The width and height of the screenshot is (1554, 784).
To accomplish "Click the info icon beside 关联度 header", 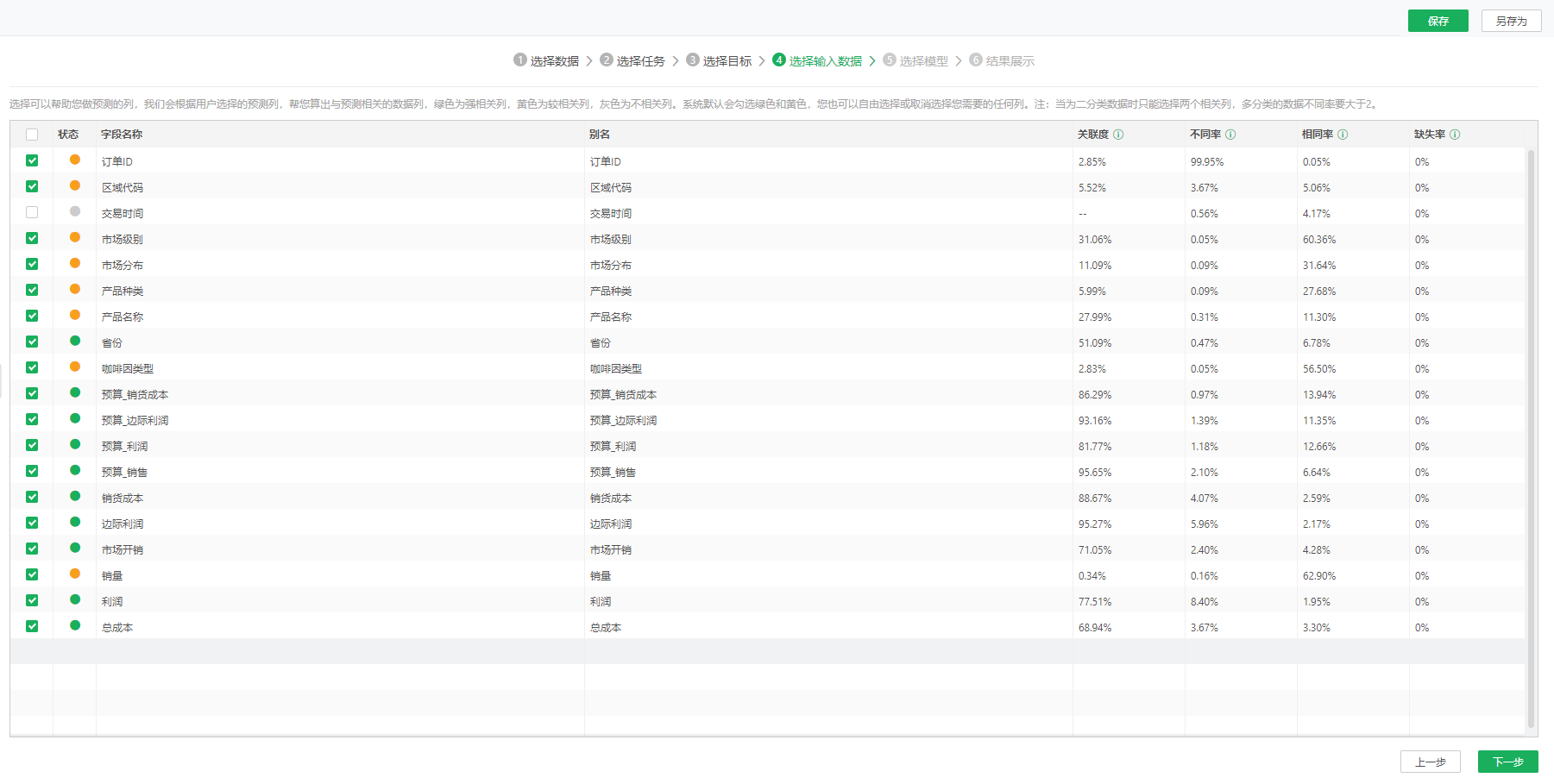I will [x=1119, y=134].
